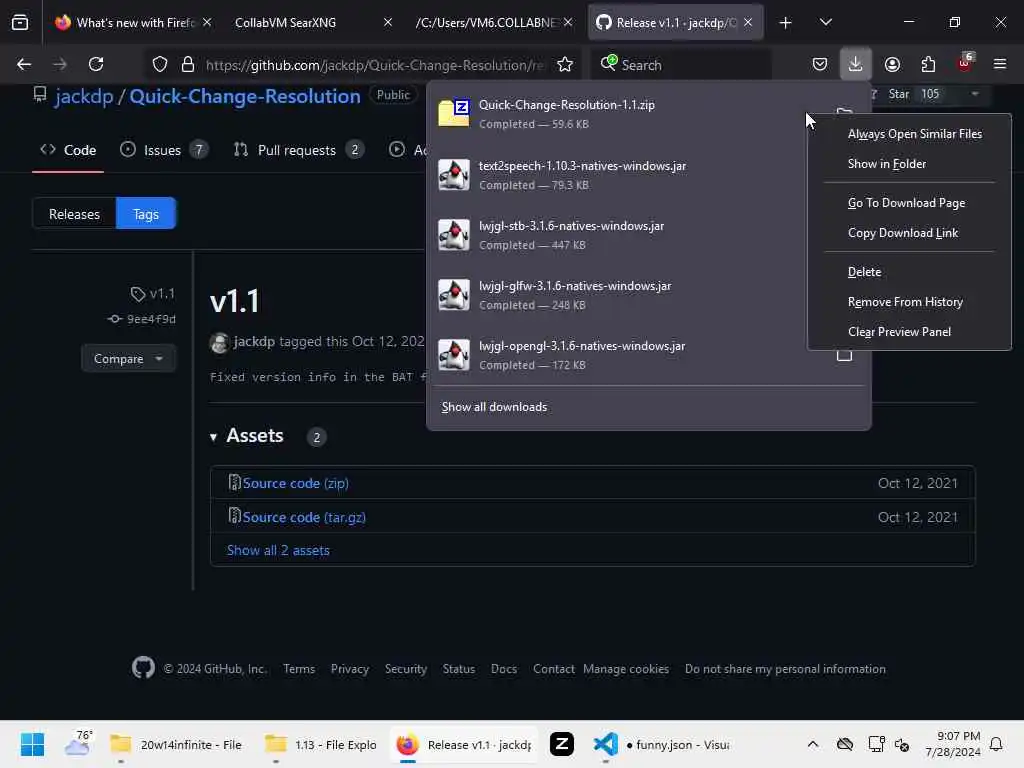Viewport: 1024px width, 768px height.
Task: Open a new browser tab
Action: 786,23
